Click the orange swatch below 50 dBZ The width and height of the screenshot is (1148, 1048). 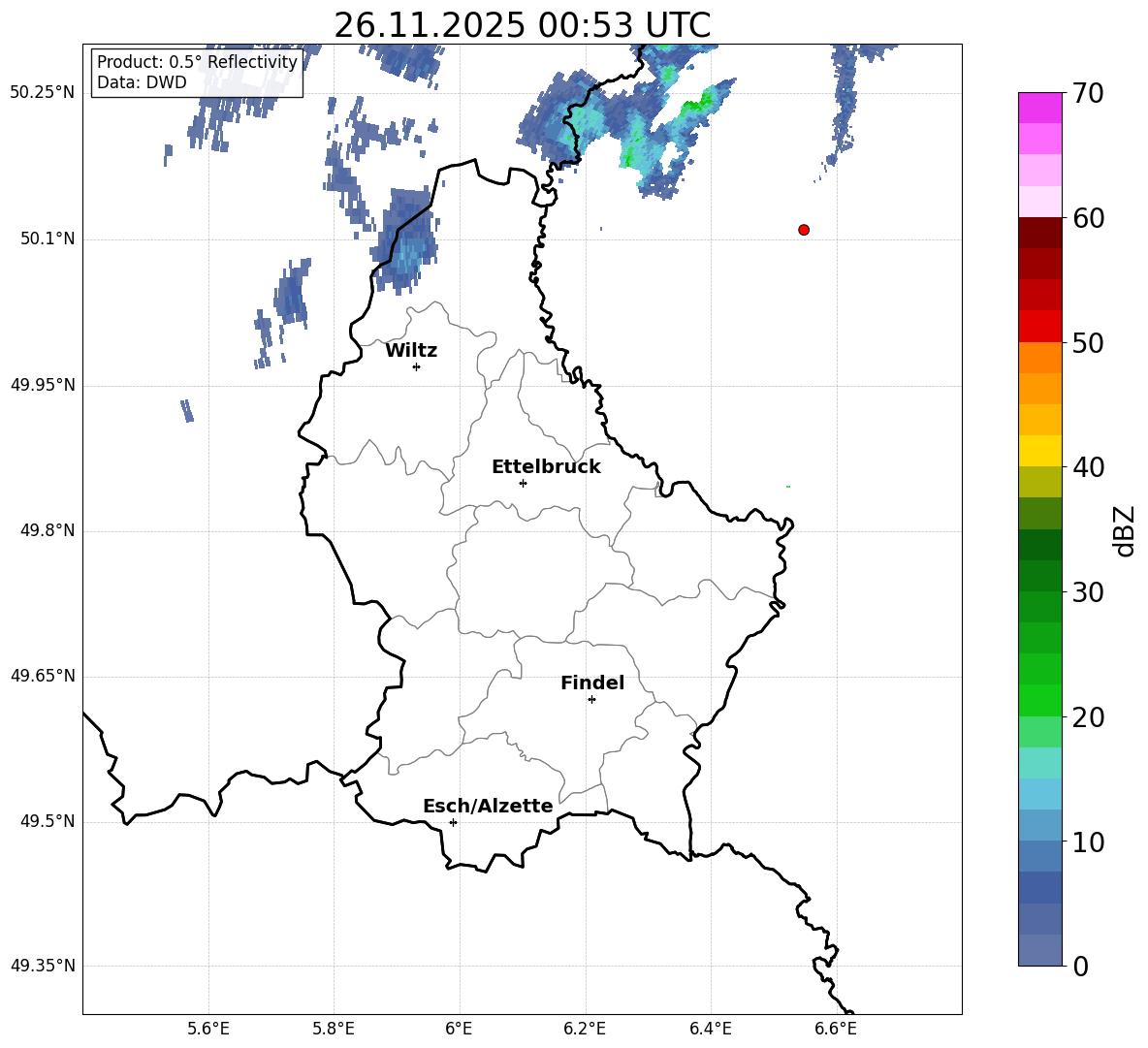click(x=1040, y=358)
